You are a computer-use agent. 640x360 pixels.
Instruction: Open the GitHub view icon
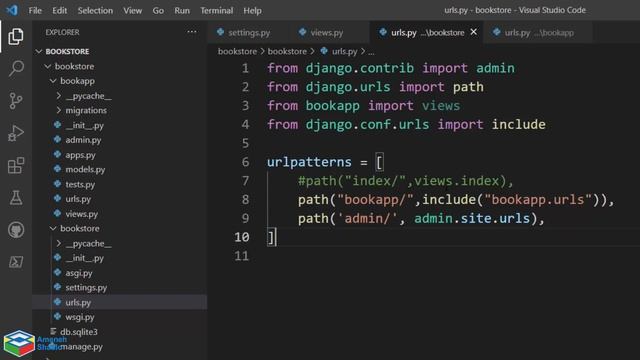point(16,230)
